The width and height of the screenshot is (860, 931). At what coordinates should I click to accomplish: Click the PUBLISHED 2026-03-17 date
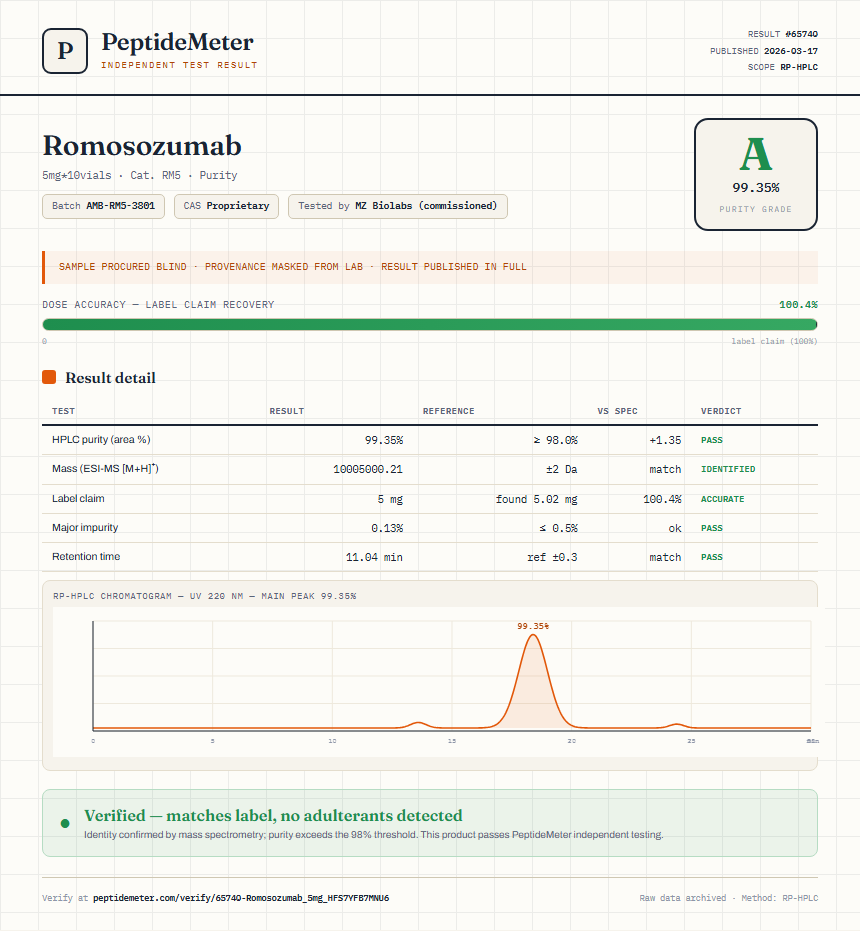pos(764,51)
